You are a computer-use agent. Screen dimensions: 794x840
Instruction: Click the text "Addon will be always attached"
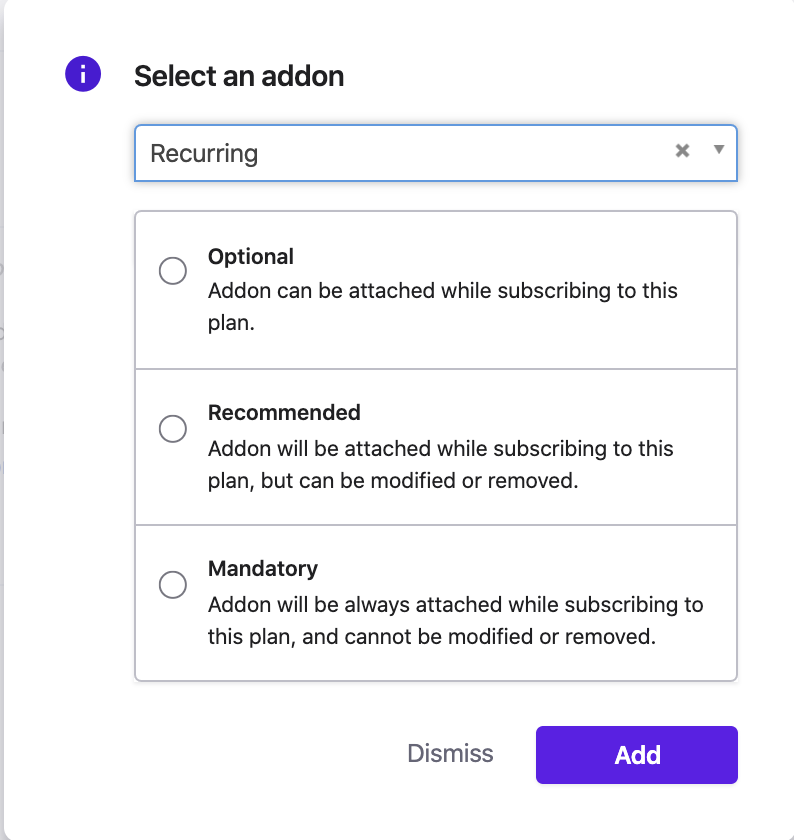pos(455,605)
